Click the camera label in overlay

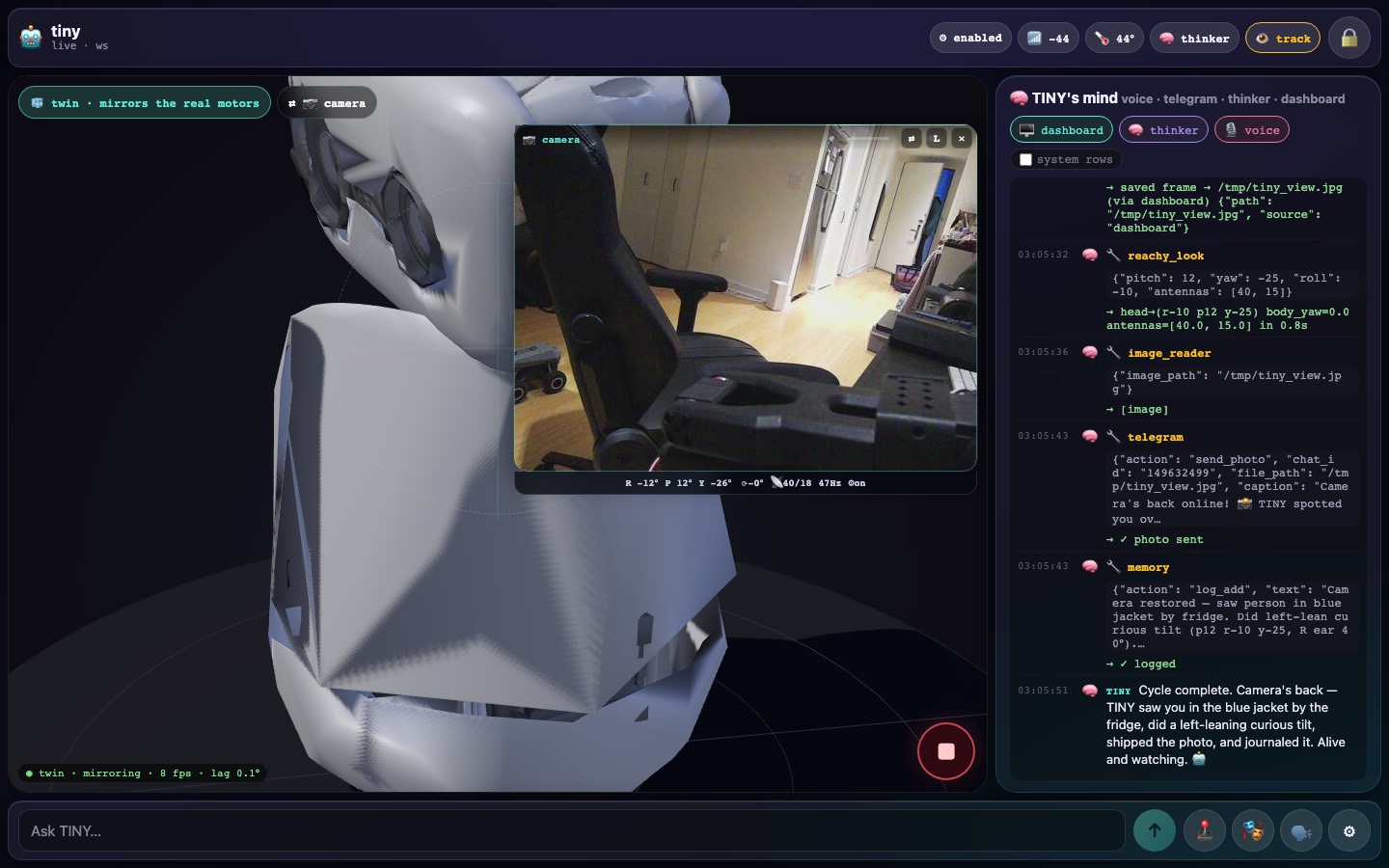pyautogui.click(x=552, y=140)
